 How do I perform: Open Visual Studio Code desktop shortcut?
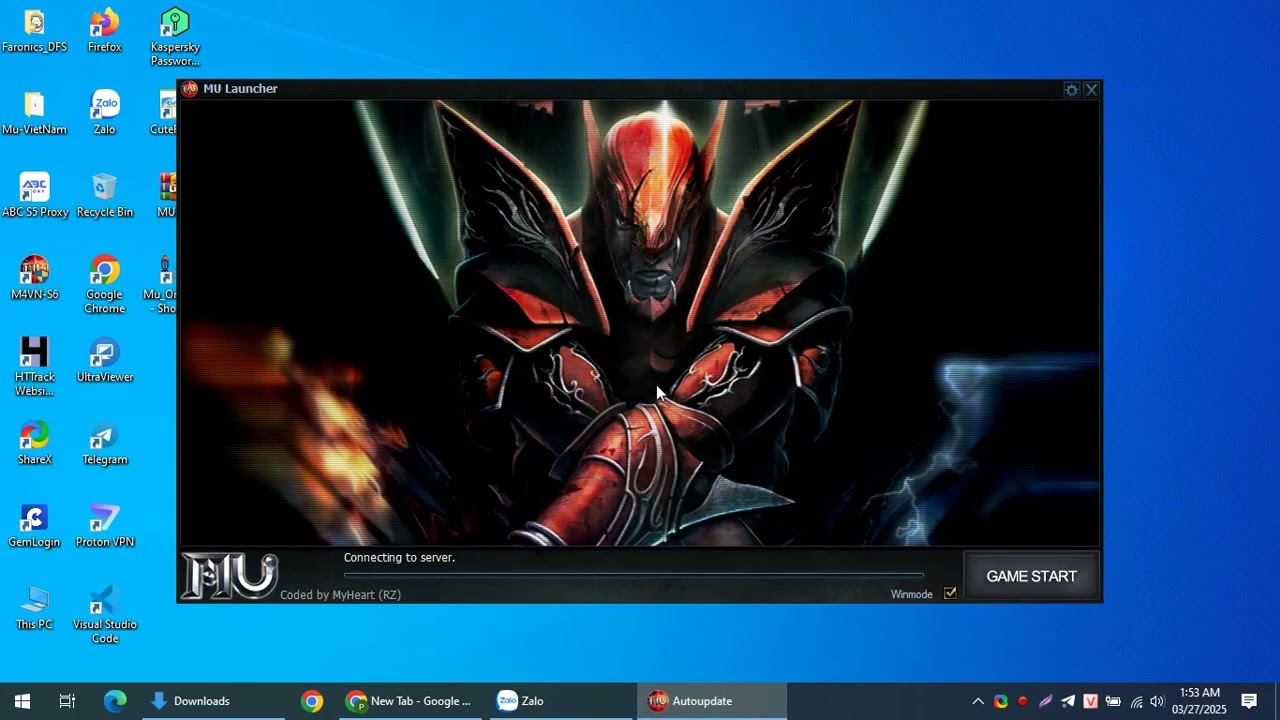pyautogui.click(x=104, y=615)
